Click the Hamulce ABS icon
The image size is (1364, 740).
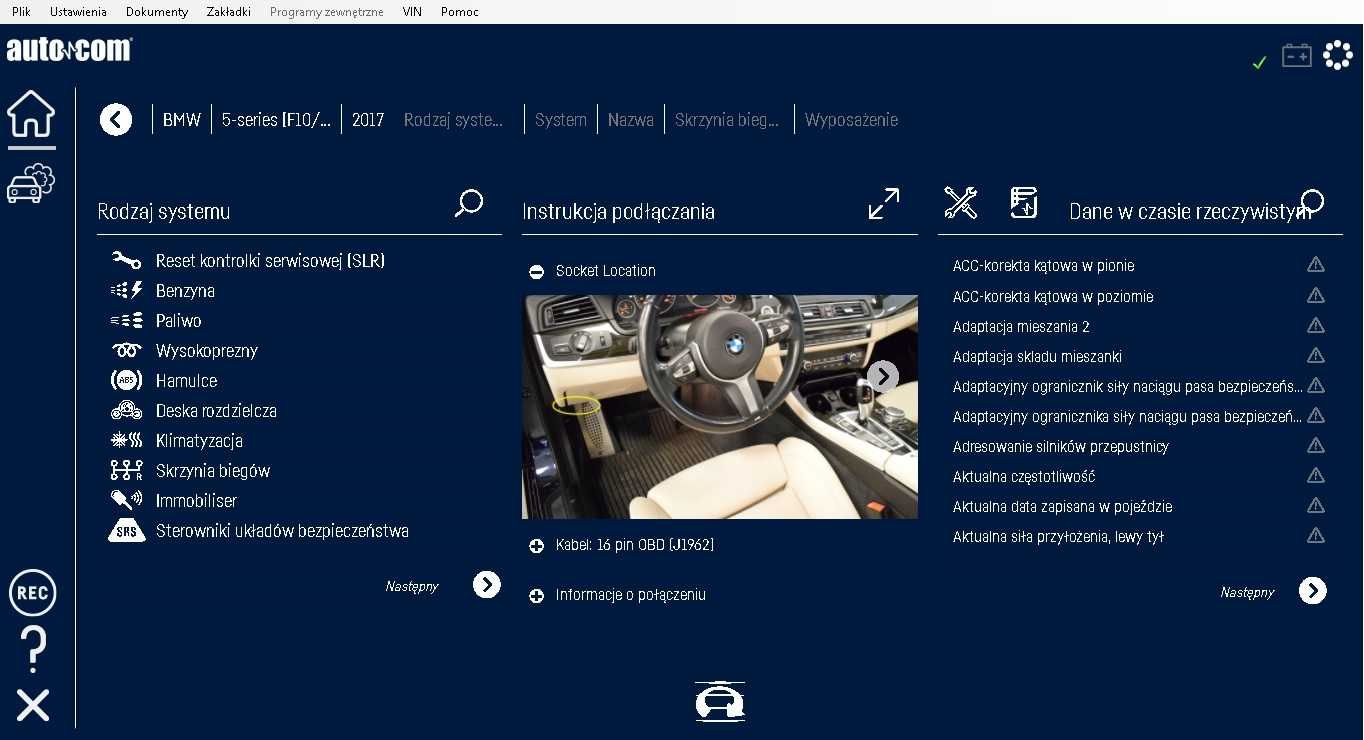[x=126, y=381]
